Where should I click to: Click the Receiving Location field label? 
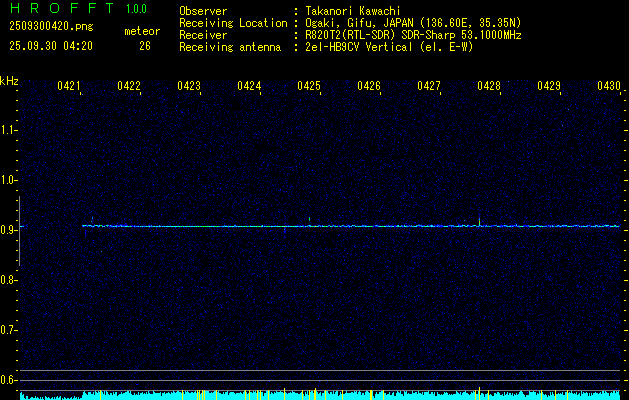tap(233, 23)
